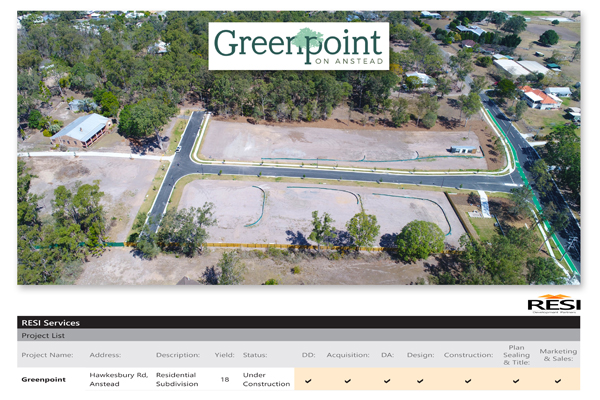Click the 'Description:' column header
The height and width of the screenshot is (400, 600).
pyautogui.click(x=178, y=355)
